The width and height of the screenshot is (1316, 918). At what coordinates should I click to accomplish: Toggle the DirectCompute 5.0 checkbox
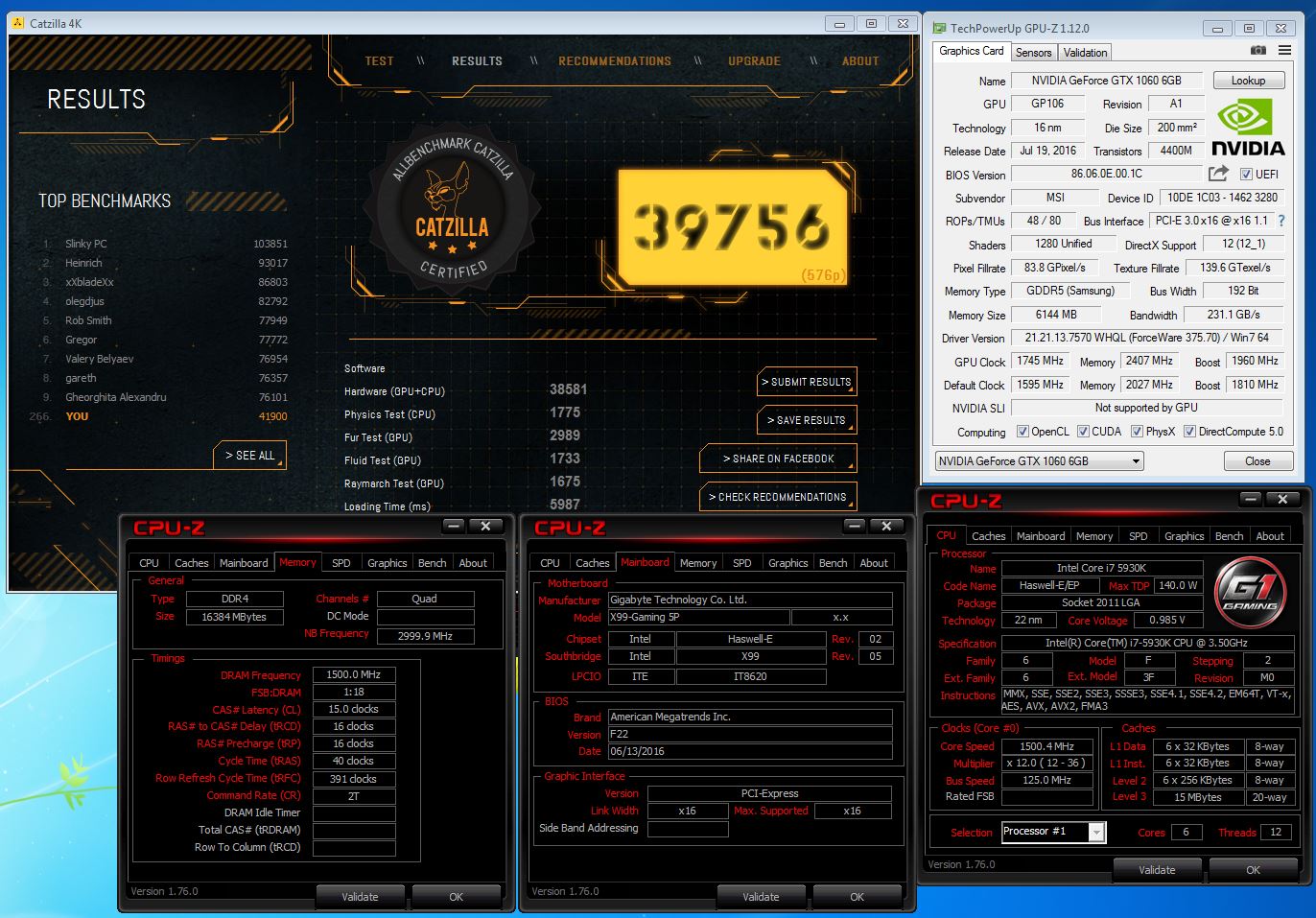(1189, 432)
